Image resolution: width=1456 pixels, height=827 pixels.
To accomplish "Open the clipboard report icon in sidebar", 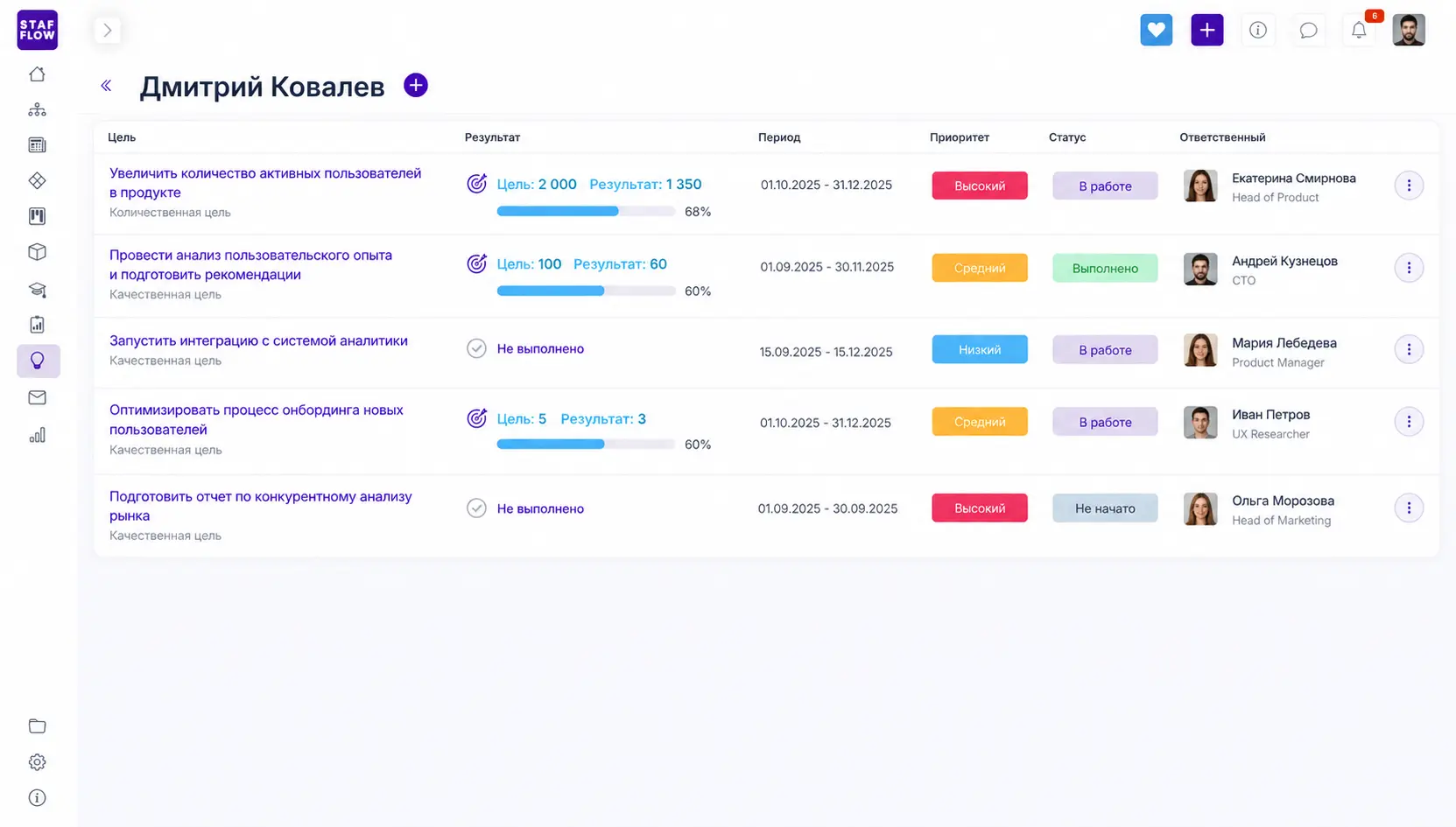I will coord(37,325).
